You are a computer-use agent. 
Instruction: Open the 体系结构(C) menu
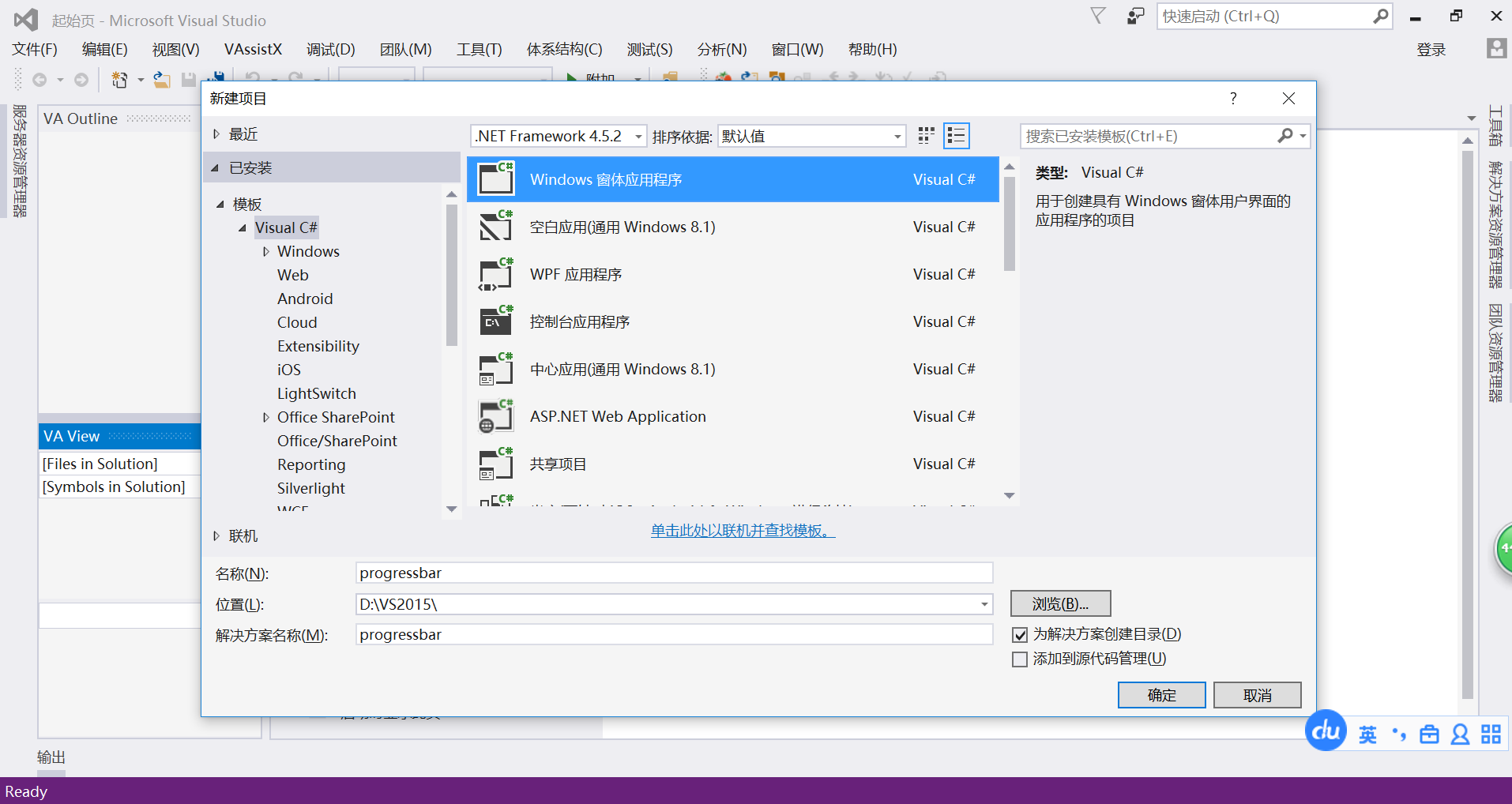(x=565, y=49)
